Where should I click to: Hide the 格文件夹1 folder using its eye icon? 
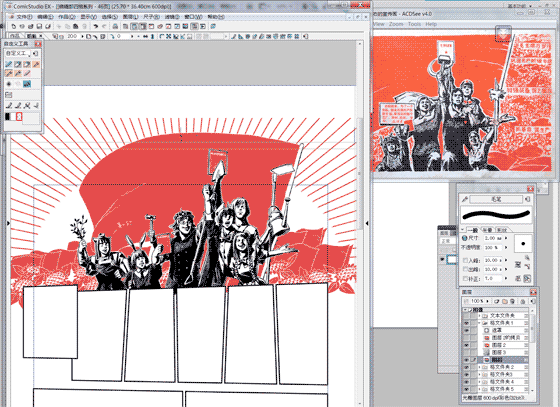point(466,323)
